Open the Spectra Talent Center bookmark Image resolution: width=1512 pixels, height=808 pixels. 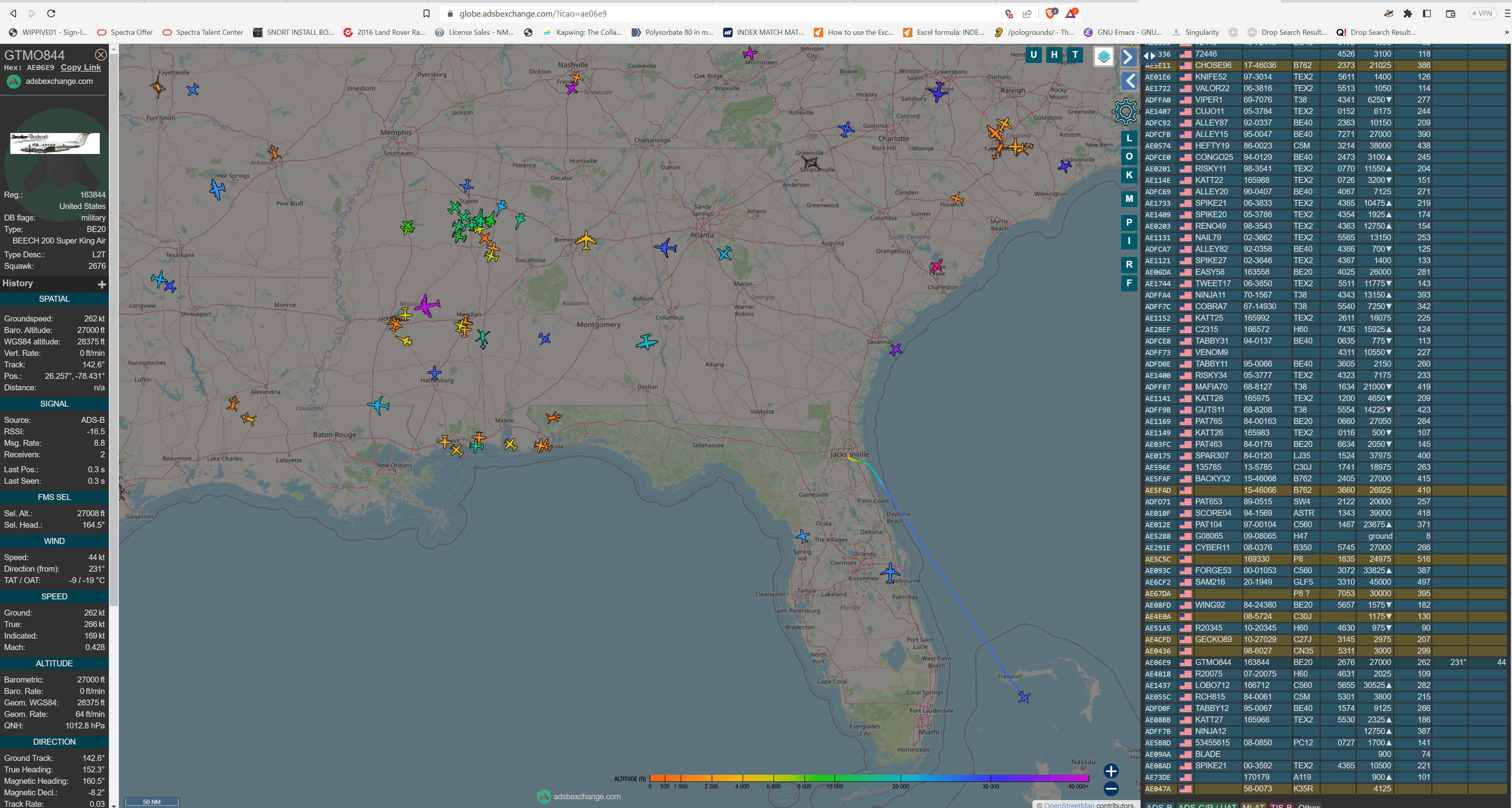[x=202, y=32]
